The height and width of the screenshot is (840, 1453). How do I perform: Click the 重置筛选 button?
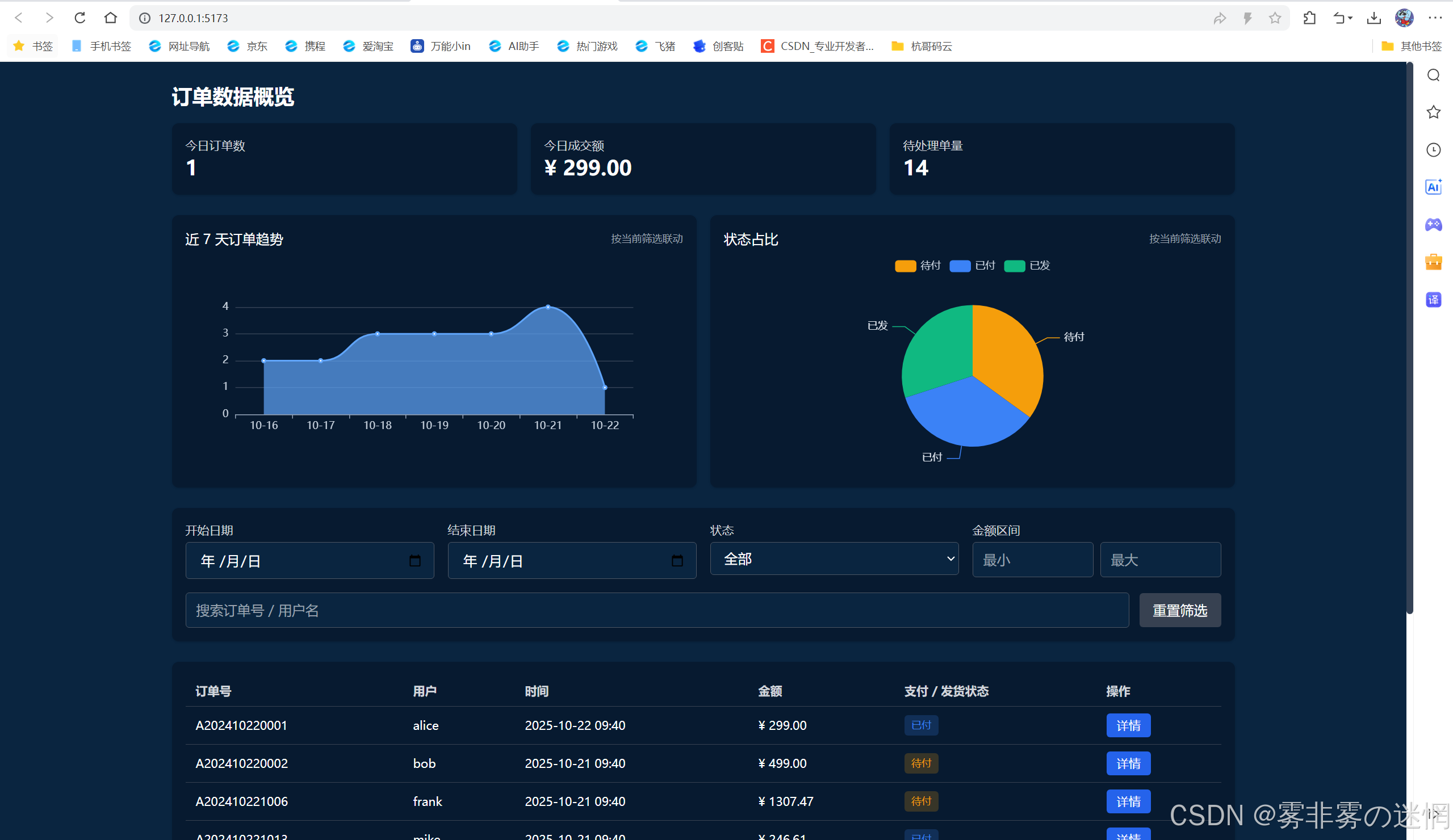[x=1179, y=610]
